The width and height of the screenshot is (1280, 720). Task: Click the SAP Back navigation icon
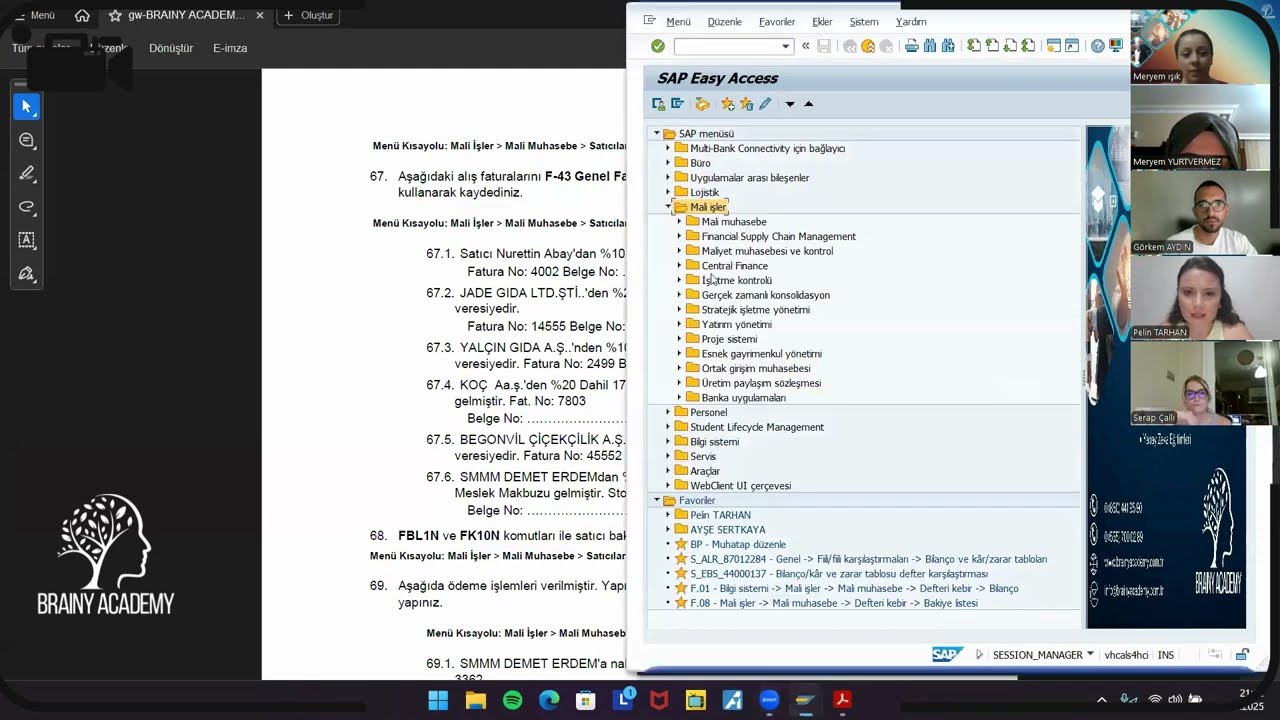click(850, 46)
